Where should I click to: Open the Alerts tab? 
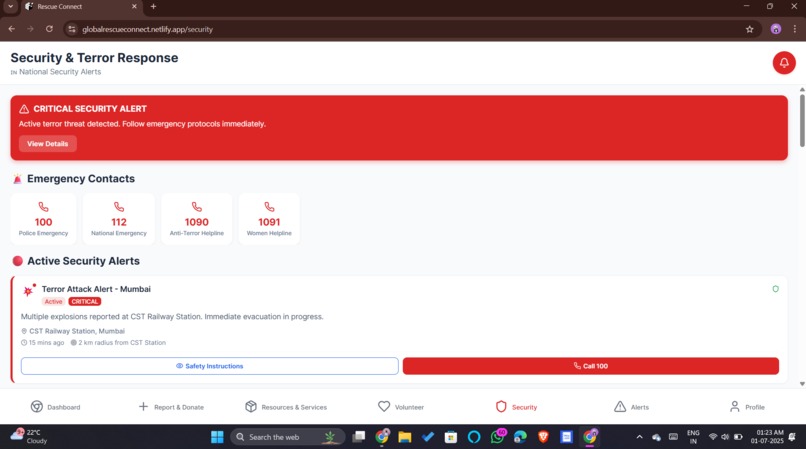pos(631,407)
